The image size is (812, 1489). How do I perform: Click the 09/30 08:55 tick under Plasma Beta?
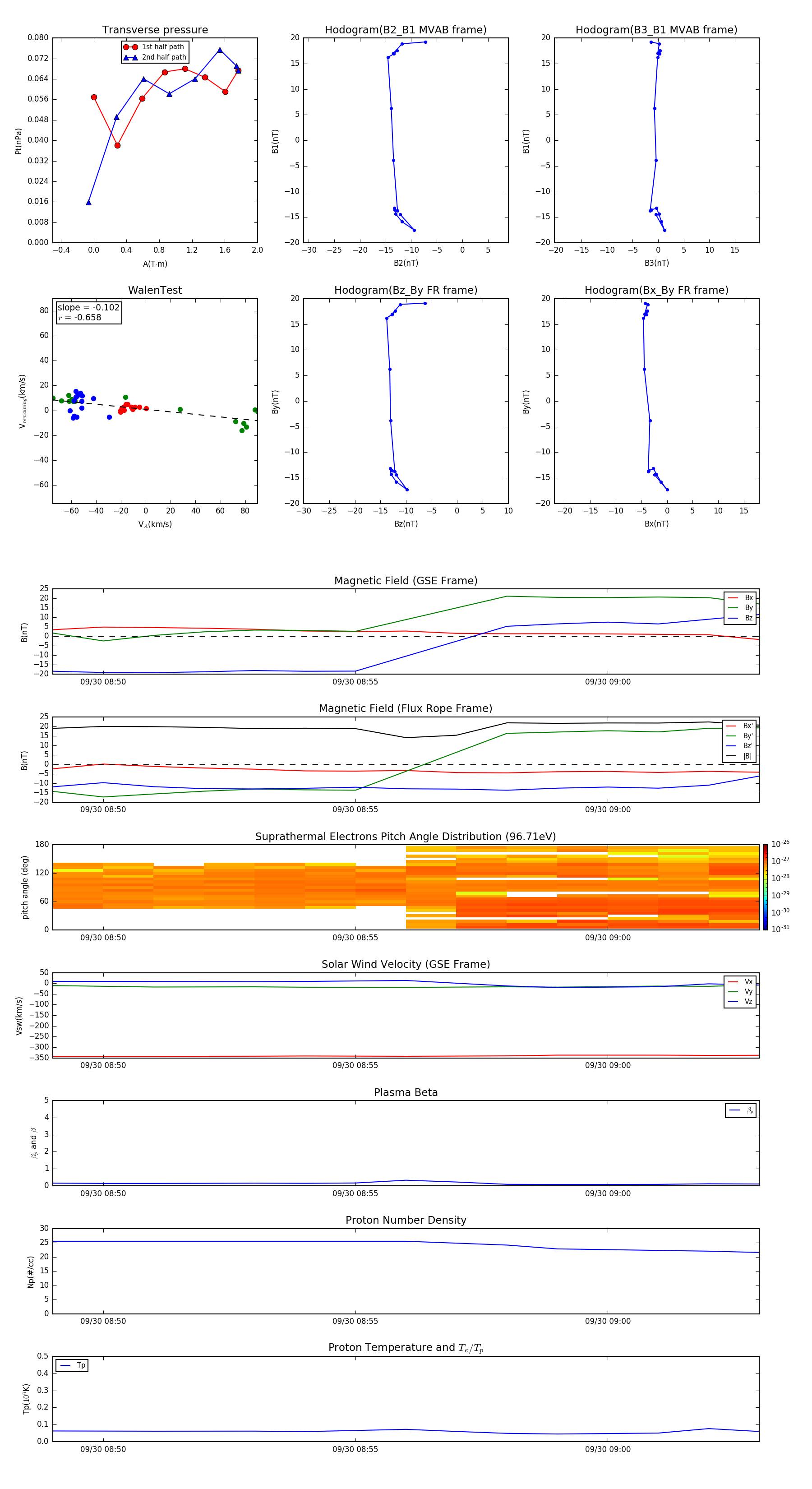tap(355, 1193)
